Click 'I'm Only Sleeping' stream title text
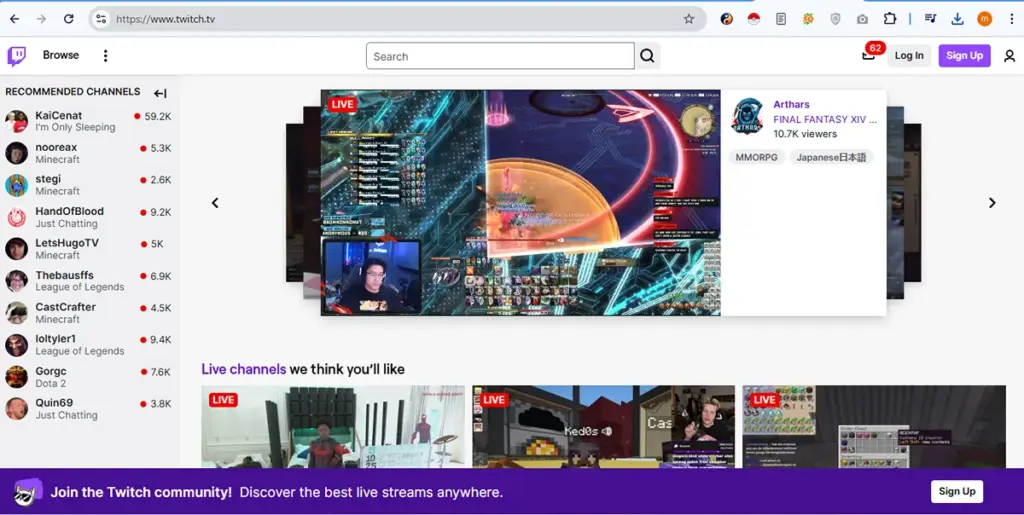The width and height of the screenshot is (1024, 515). click(x=75, y=127)
